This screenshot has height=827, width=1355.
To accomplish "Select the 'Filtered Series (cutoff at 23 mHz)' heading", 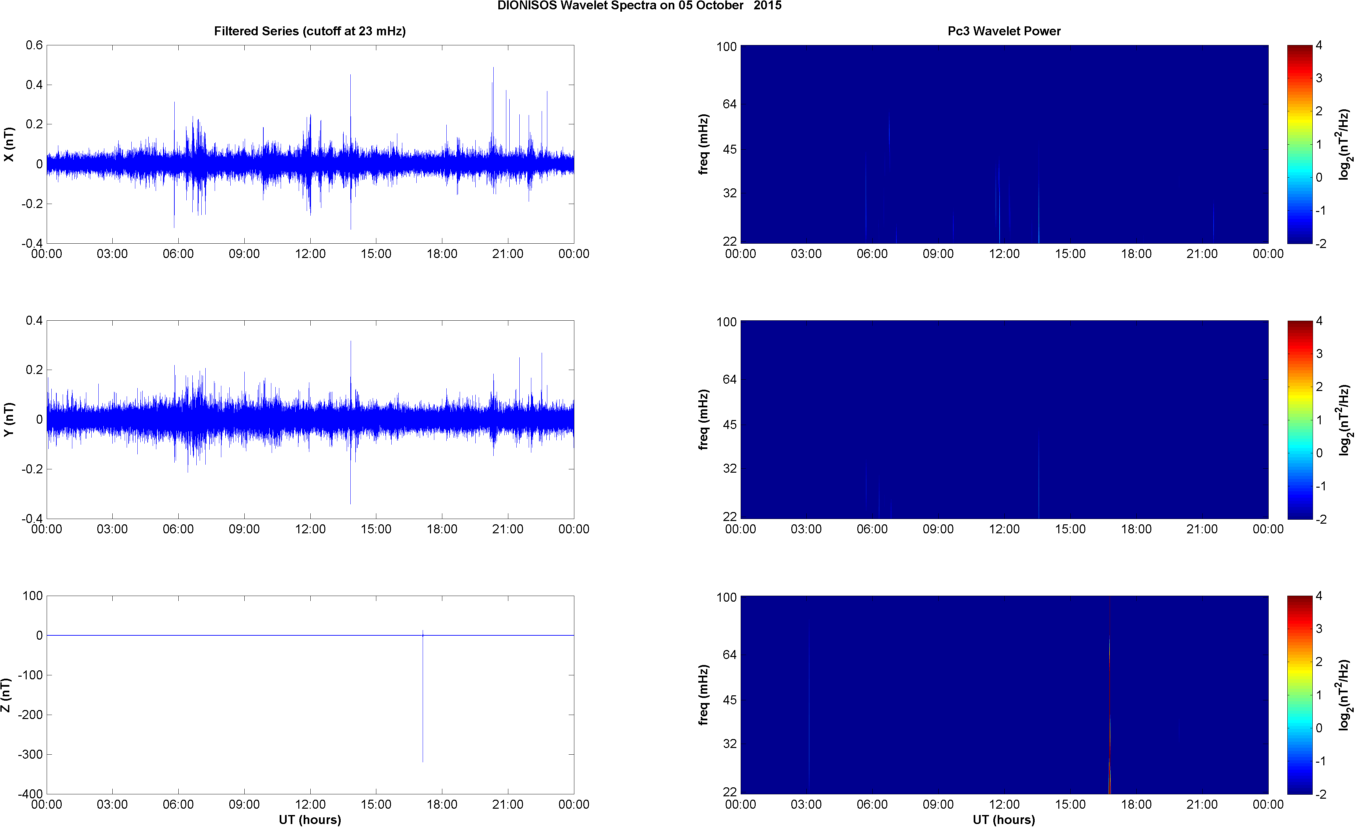I will pyautogui.click(x=310, y=32).
